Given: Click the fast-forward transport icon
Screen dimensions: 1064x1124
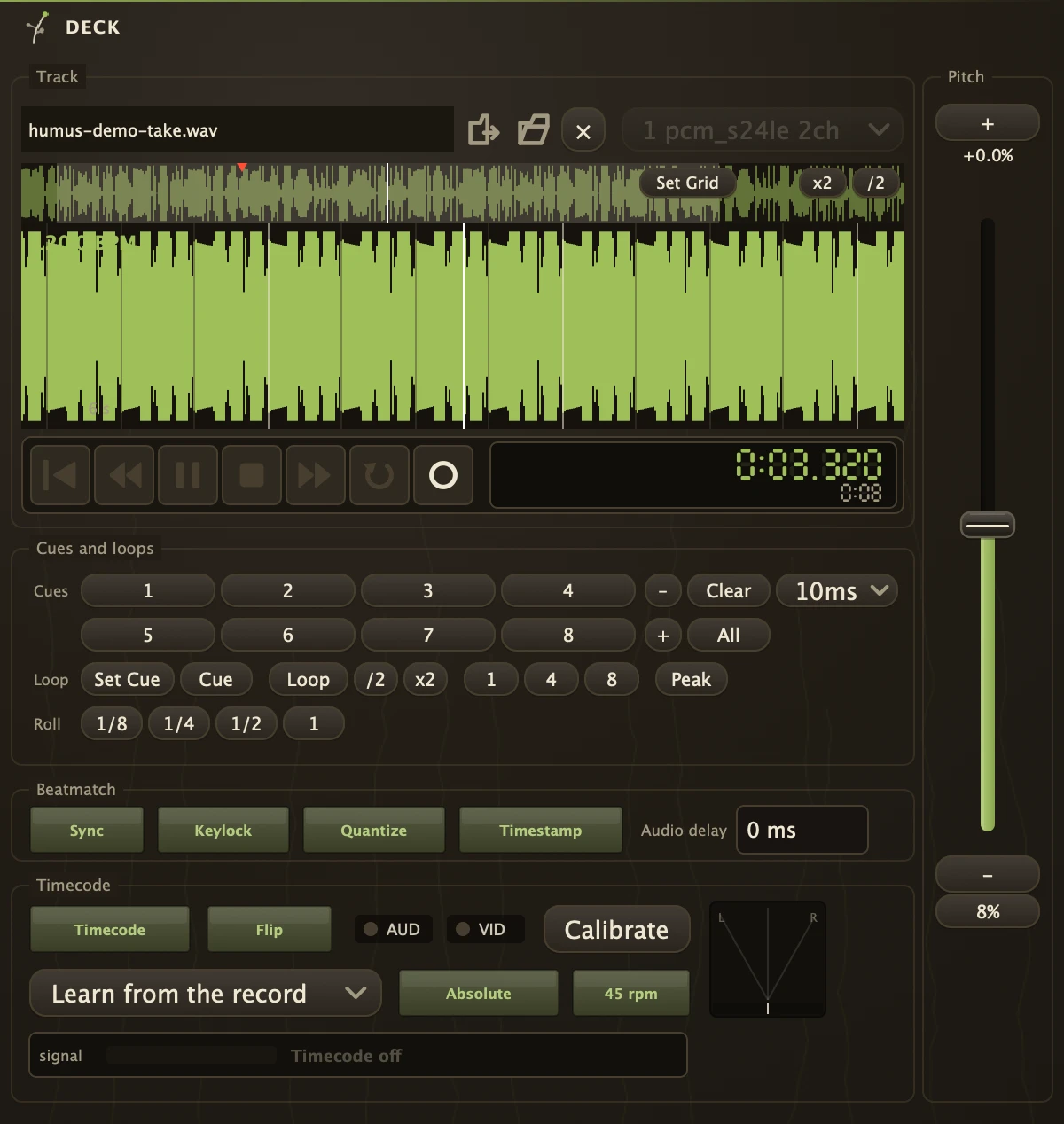Looking at the screenshot, I should pos(316,475).
